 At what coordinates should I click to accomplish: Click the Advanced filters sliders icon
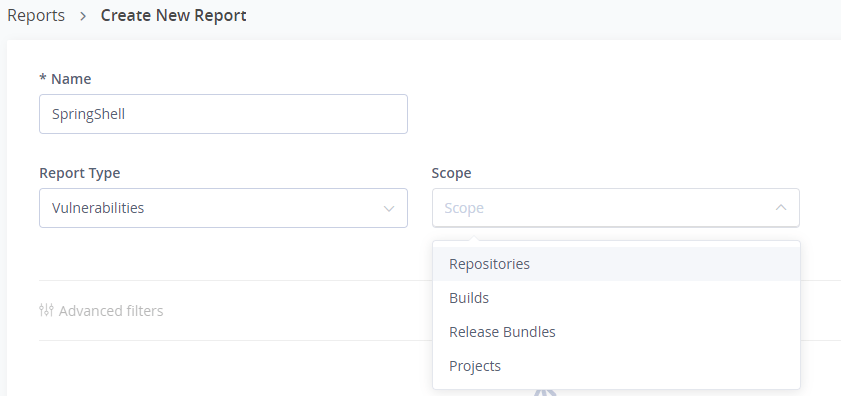46,310
